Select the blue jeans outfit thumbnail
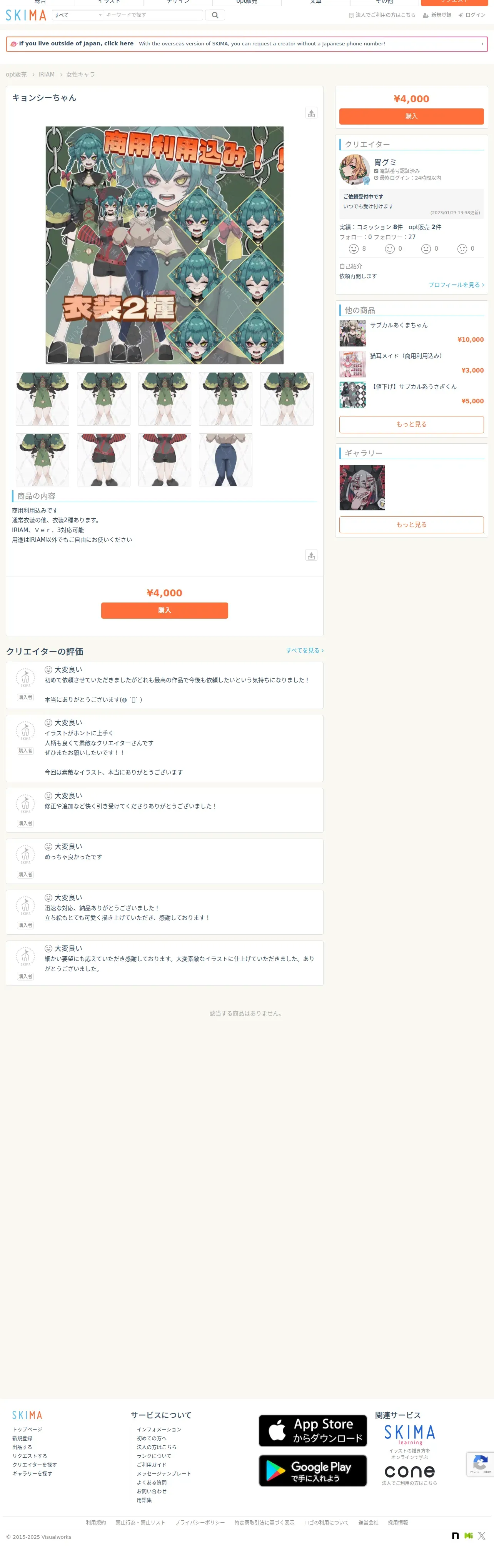The height and width of the screenshot is (1568, 494). pyautogui.click(x=225, y=459)
